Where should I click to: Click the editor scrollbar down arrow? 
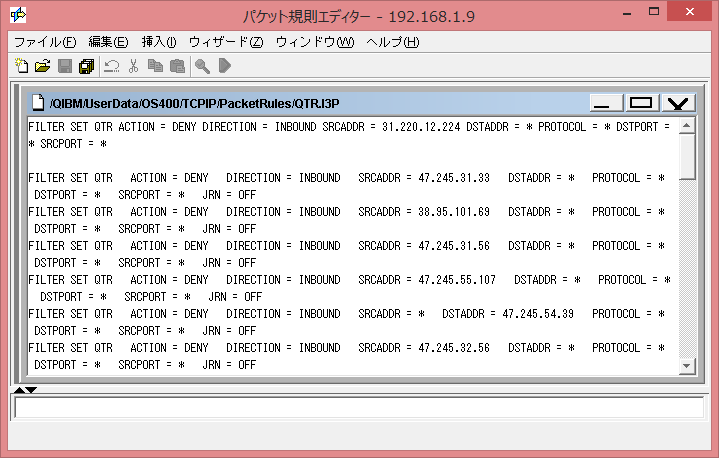687,366
